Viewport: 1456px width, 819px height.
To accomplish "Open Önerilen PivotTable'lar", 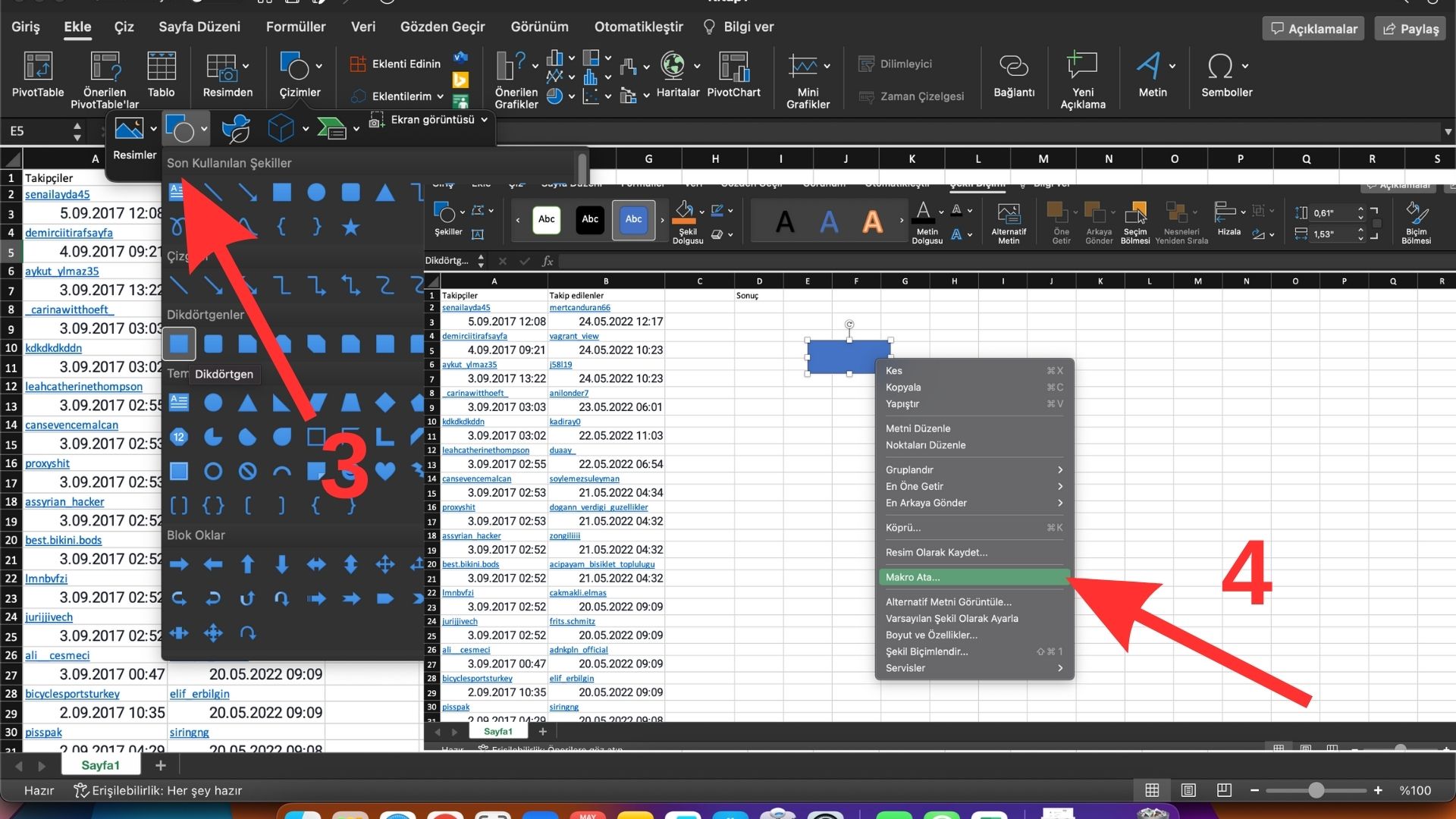I will [x=105, y=80].
